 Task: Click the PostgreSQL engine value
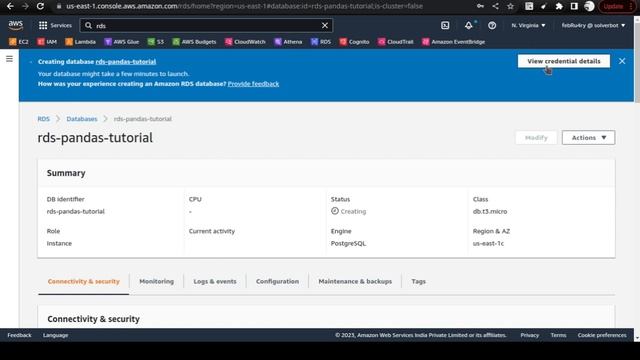point(348,243)
